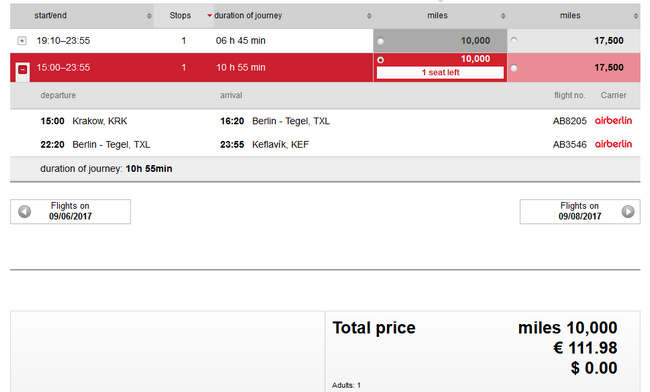Click 'Adults: 1' label
Viewport: 650px width, 392px height.
[x=346, y=385]
